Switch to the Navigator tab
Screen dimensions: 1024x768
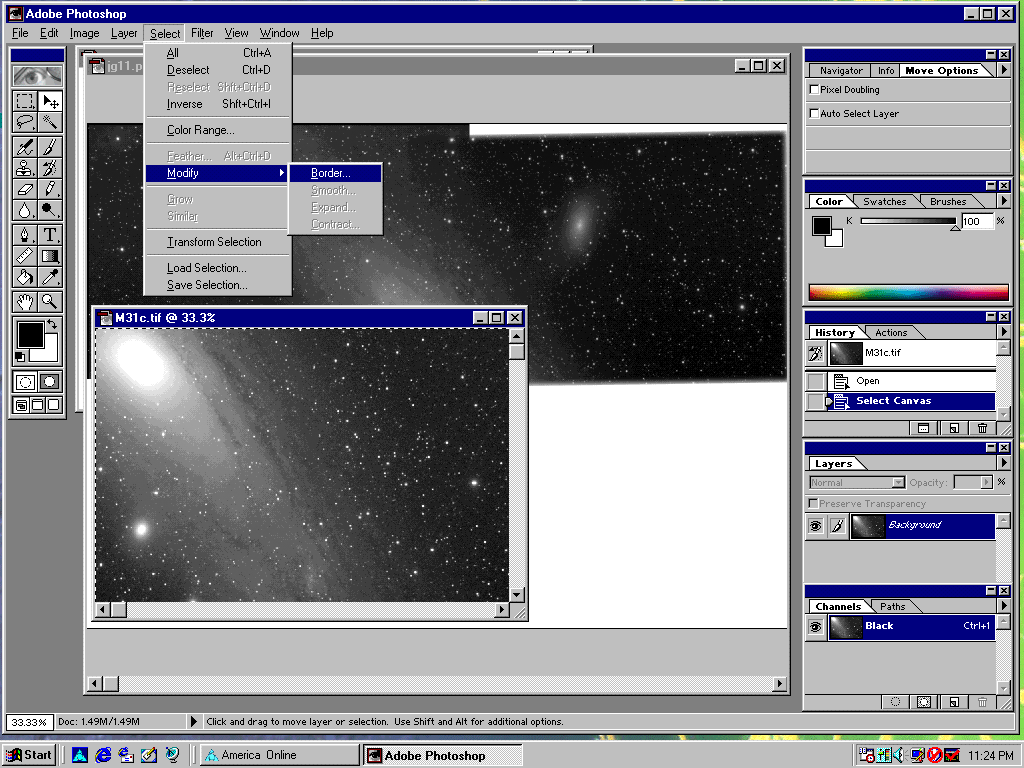click(841, 71)
